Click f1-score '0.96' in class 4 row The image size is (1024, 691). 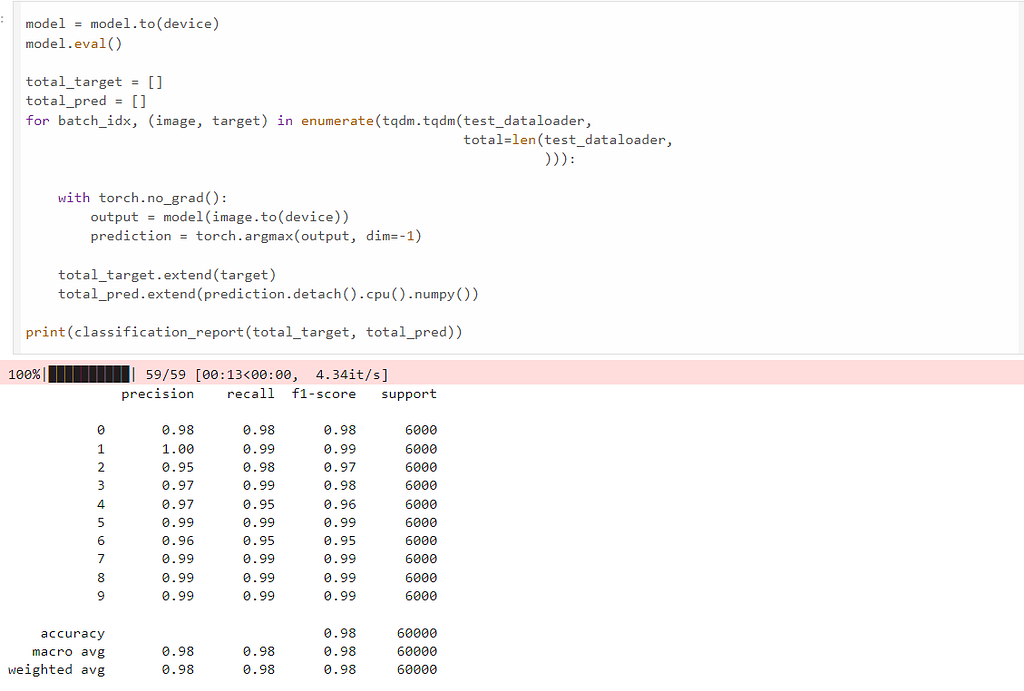point(340,504)
